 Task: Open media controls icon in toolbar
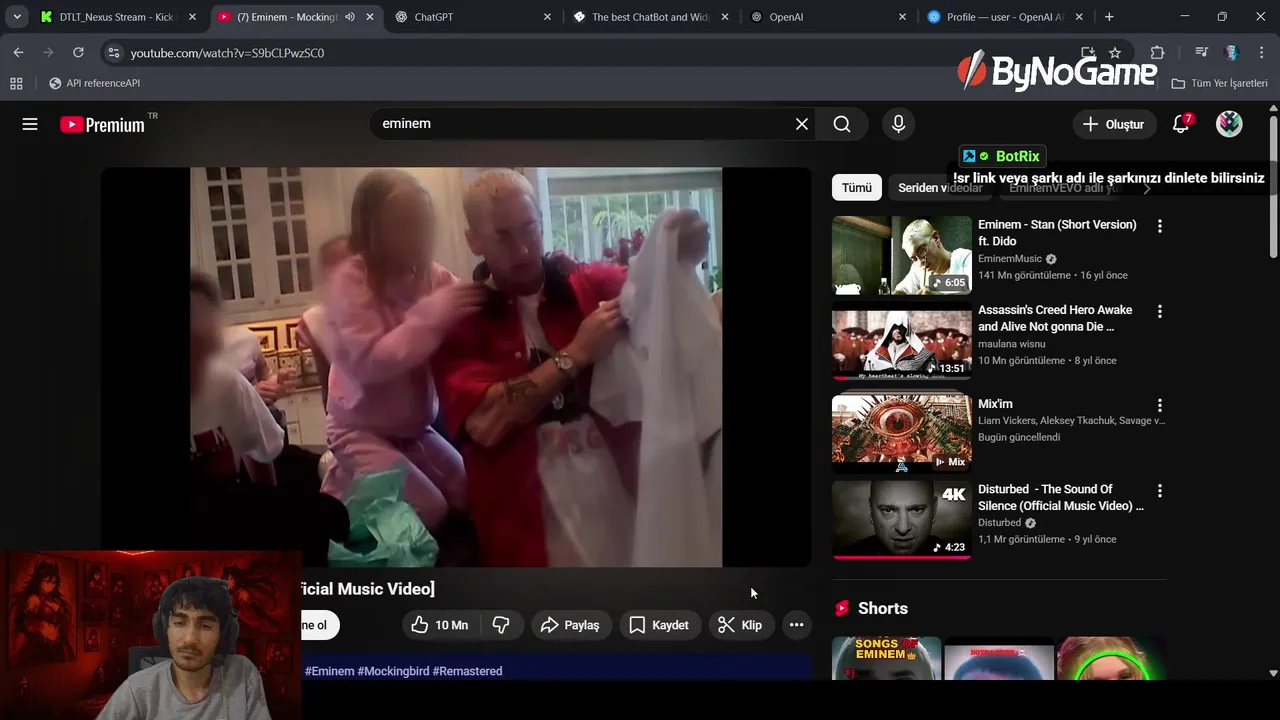(x=1201, y=52)
